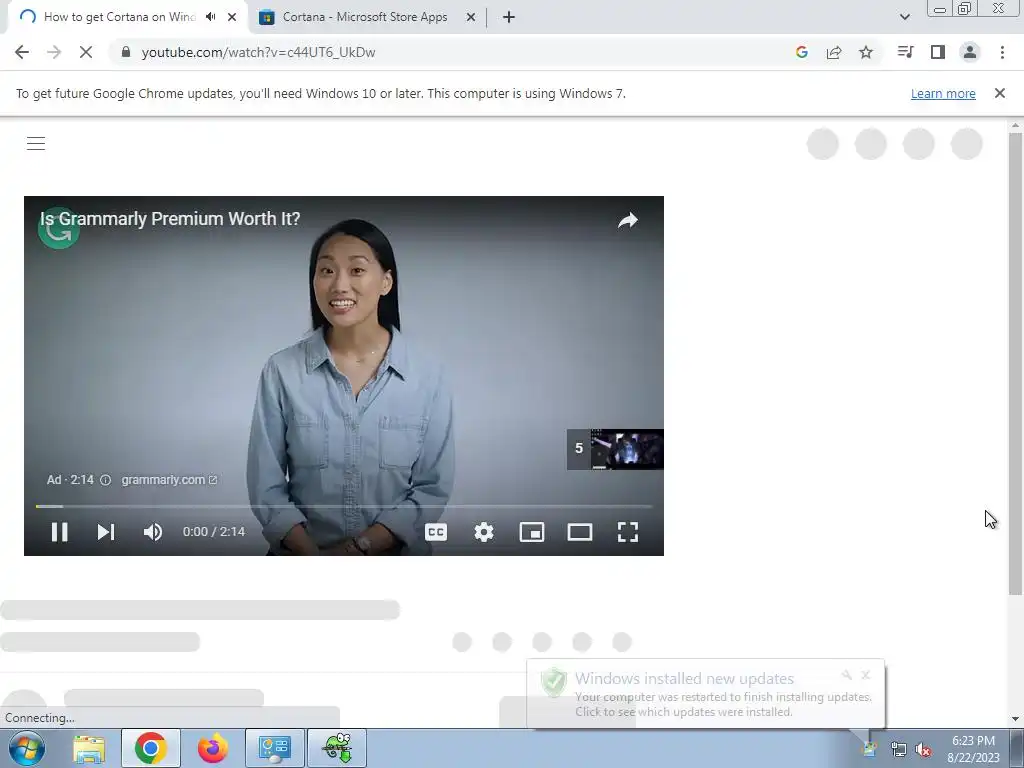Click the taskbar clock showing 6:23 PM

(973, 748)
